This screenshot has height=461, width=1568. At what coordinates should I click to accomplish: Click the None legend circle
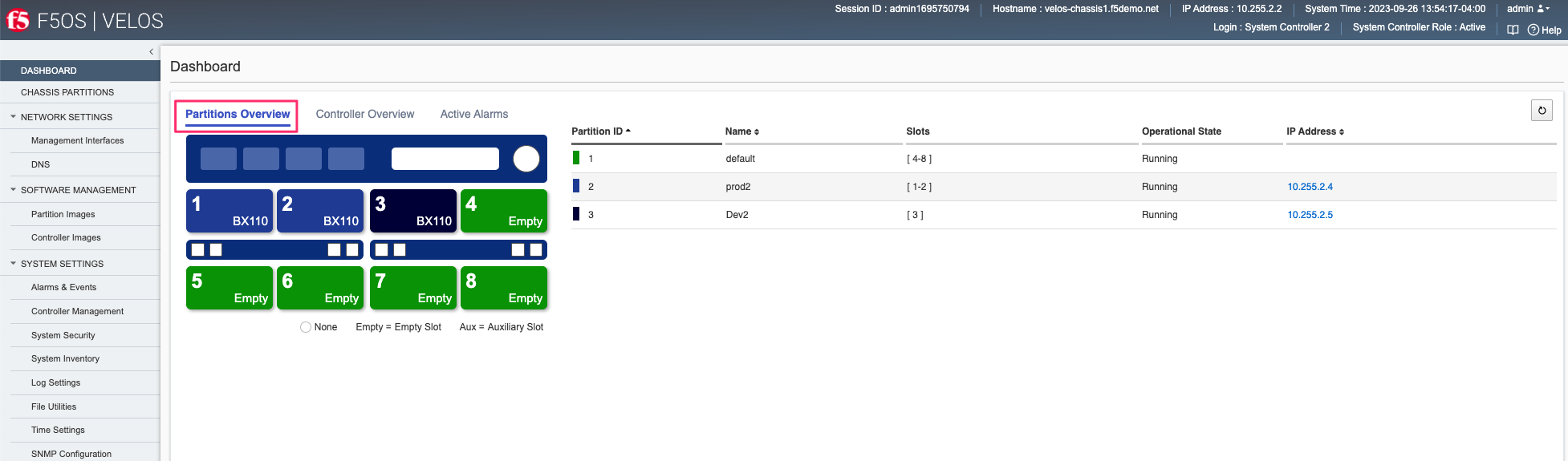click(x=306, y=327)
